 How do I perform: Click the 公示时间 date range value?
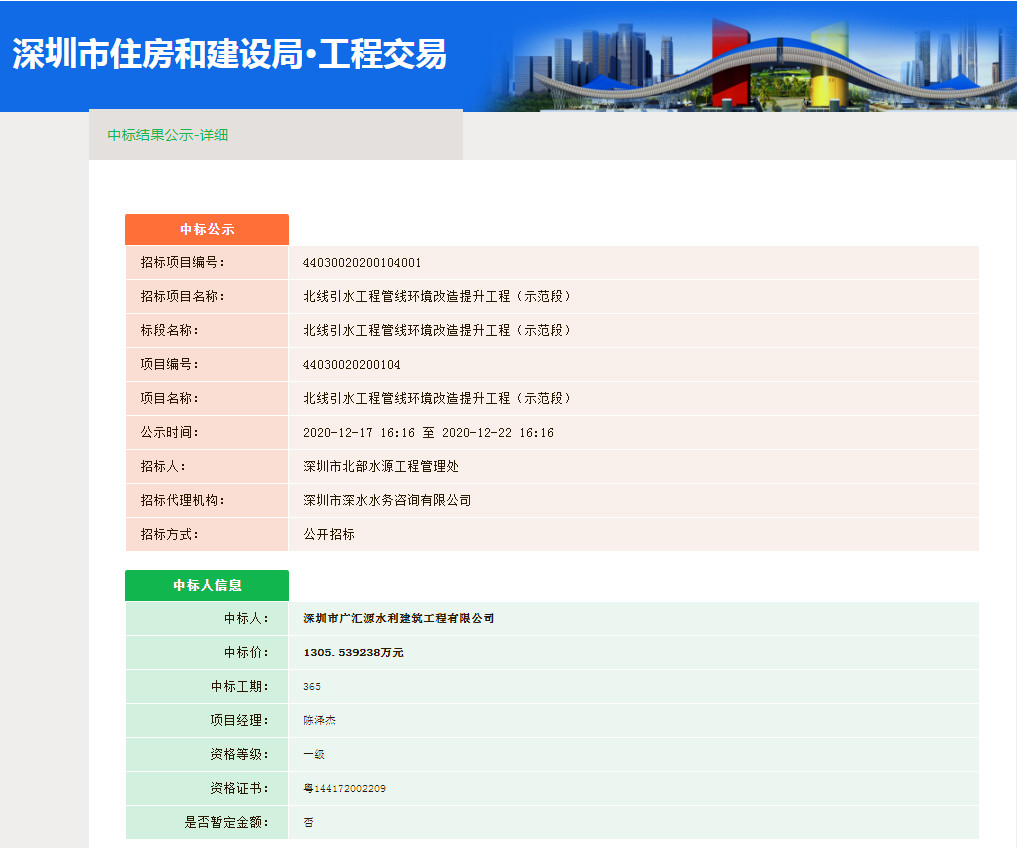428,433
